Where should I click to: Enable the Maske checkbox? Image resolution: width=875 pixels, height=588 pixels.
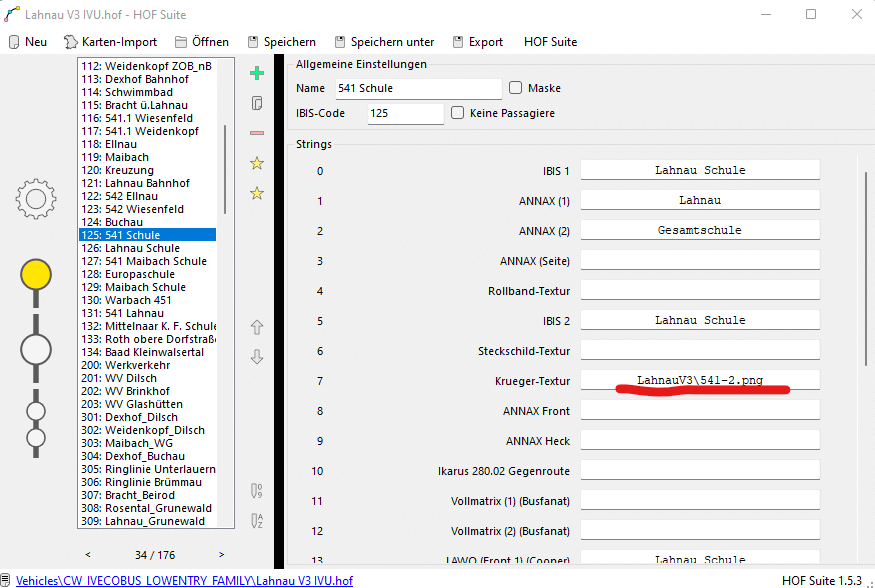(x=516, y=88)
